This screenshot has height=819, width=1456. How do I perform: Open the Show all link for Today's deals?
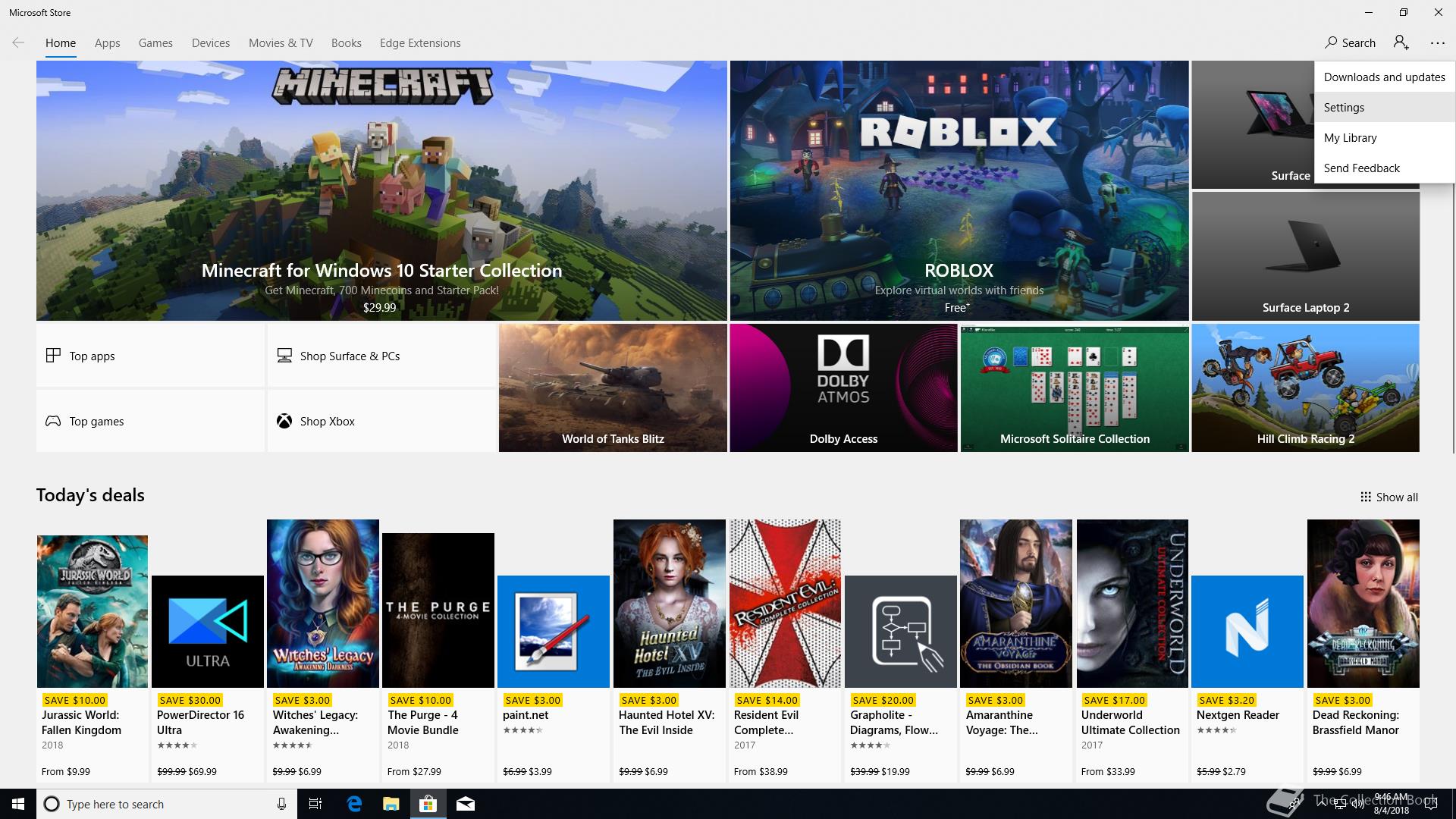click(1389, 497)
